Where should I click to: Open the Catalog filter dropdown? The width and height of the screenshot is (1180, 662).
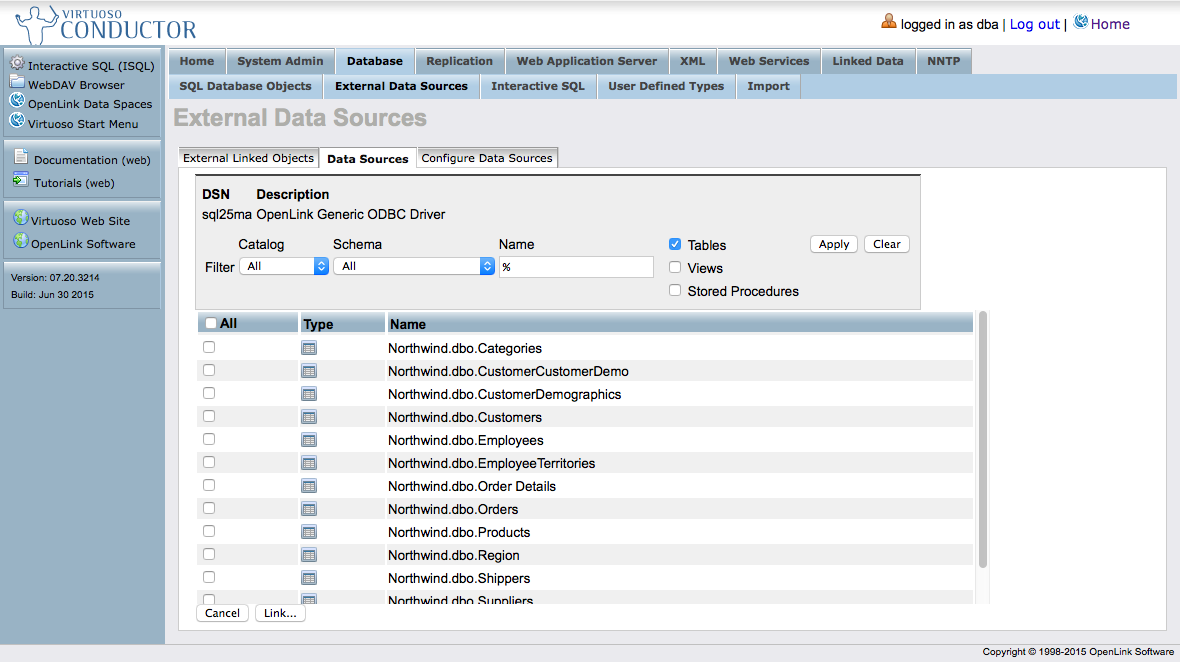(x=284, y=266)
